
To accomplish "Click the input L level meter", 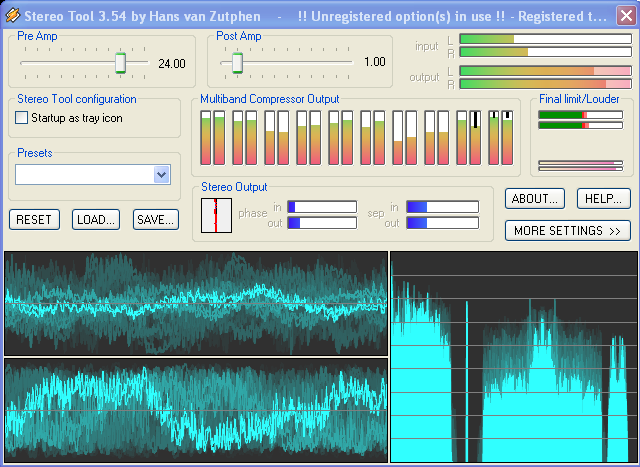I will click(546, 39).
